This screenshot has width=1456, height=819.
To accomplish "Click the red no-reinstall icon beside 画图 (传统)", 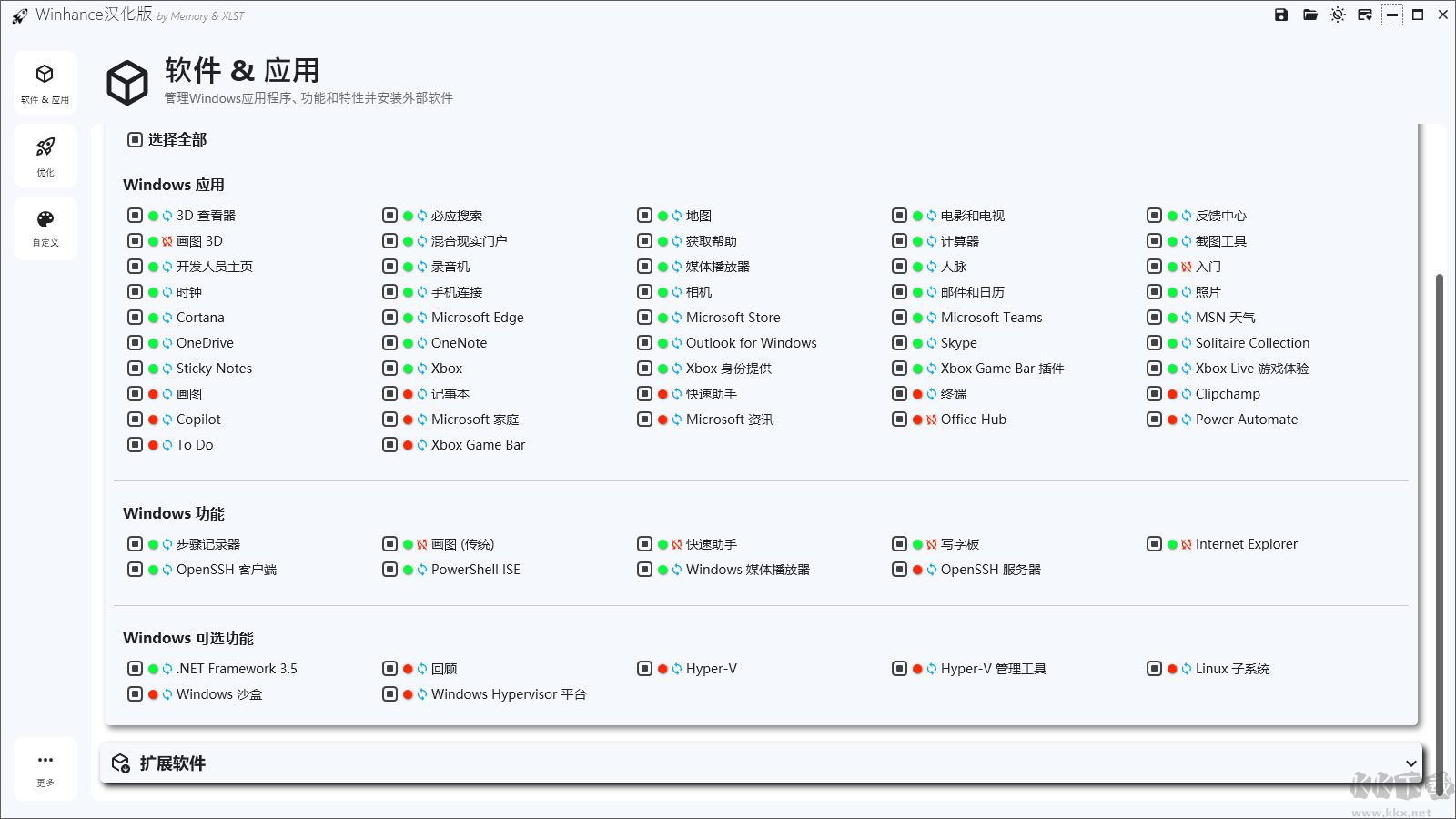I will [x=422, y=544].
